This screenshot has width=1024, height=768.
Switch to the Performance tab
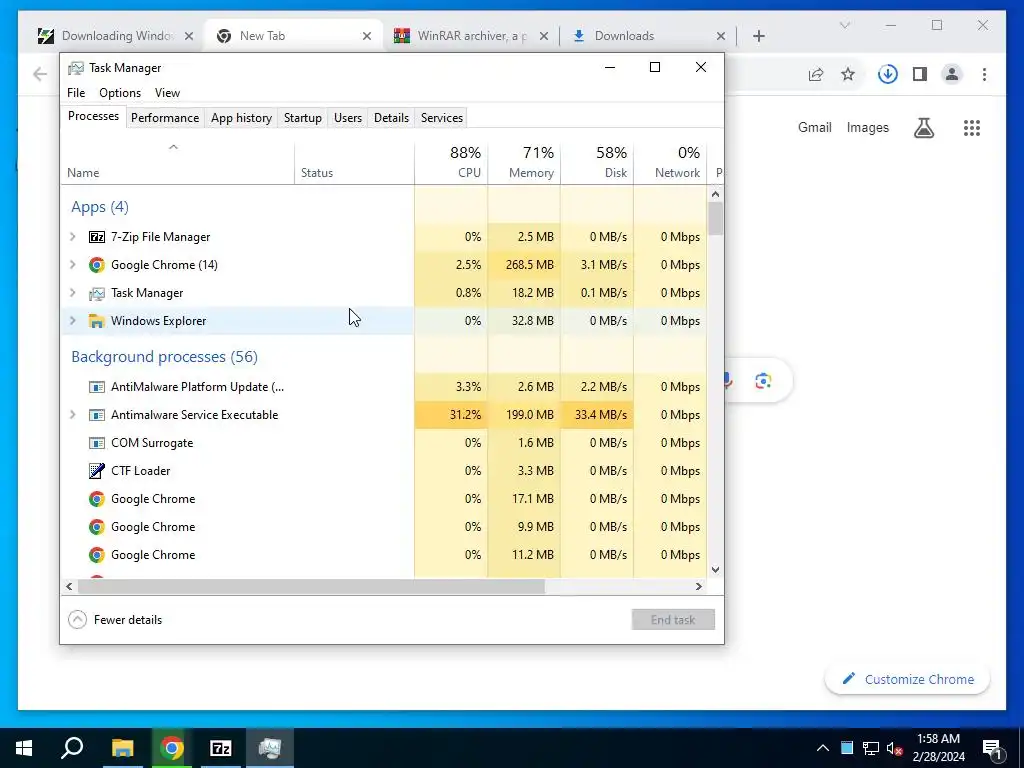[165, 118]
